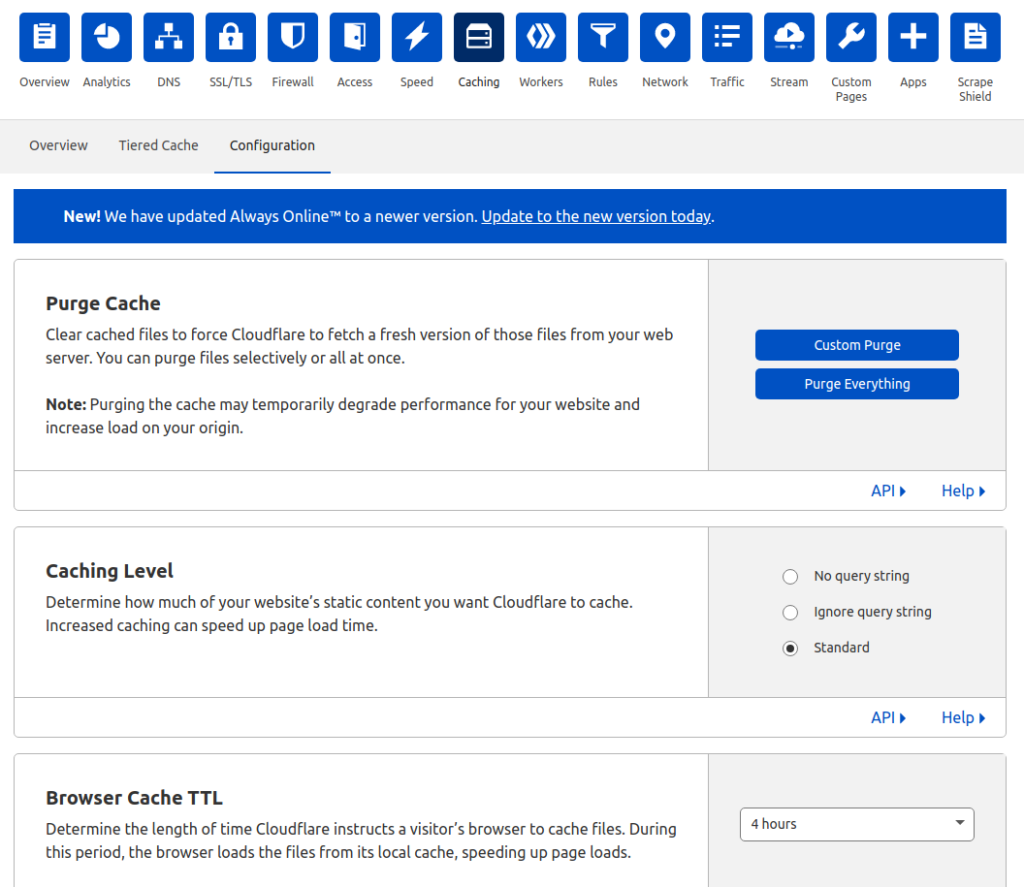Go to the DNS network icon
1024x887 pixels.
click(x=168, y=37)
